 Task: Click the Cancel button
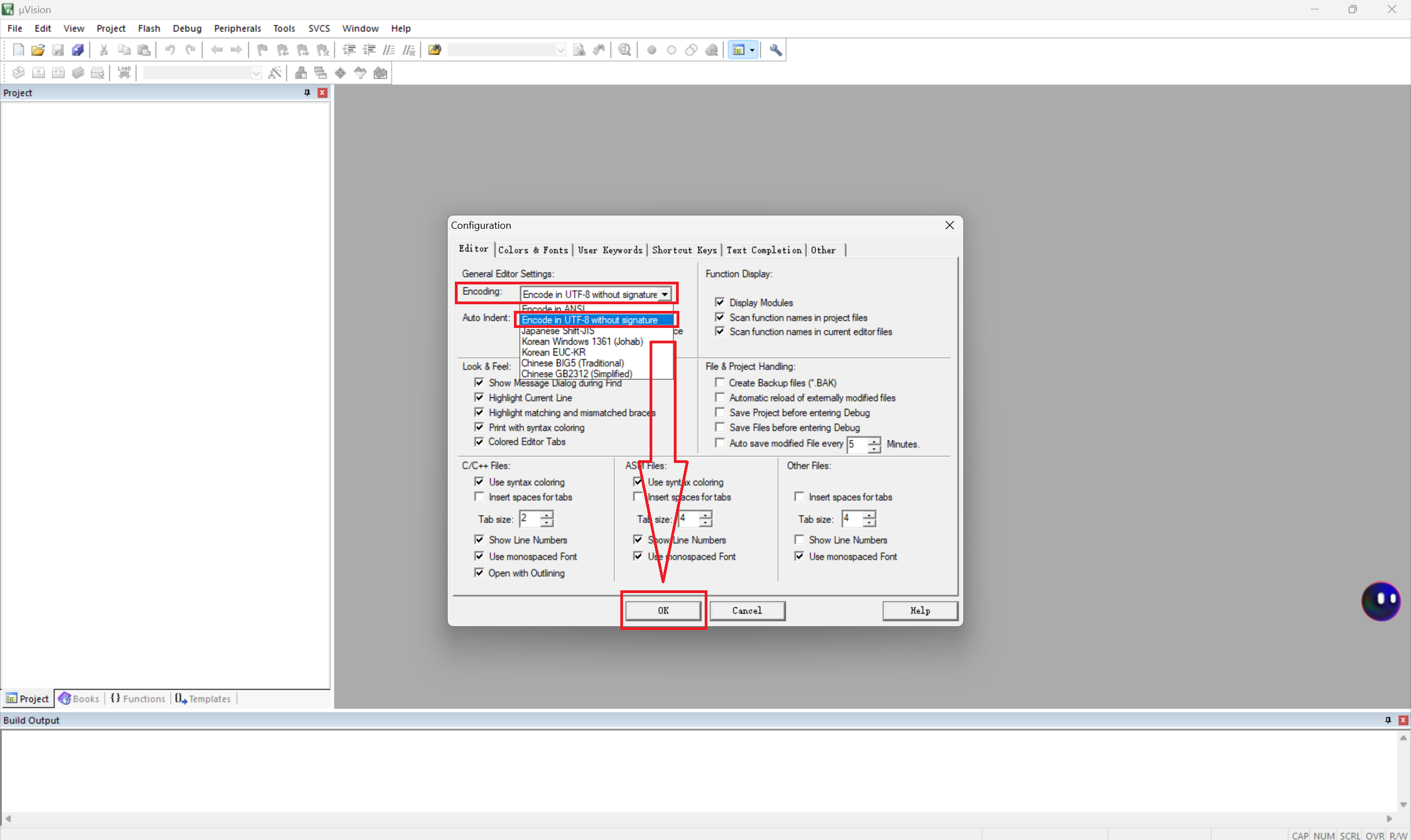click(x=747, y=610)
